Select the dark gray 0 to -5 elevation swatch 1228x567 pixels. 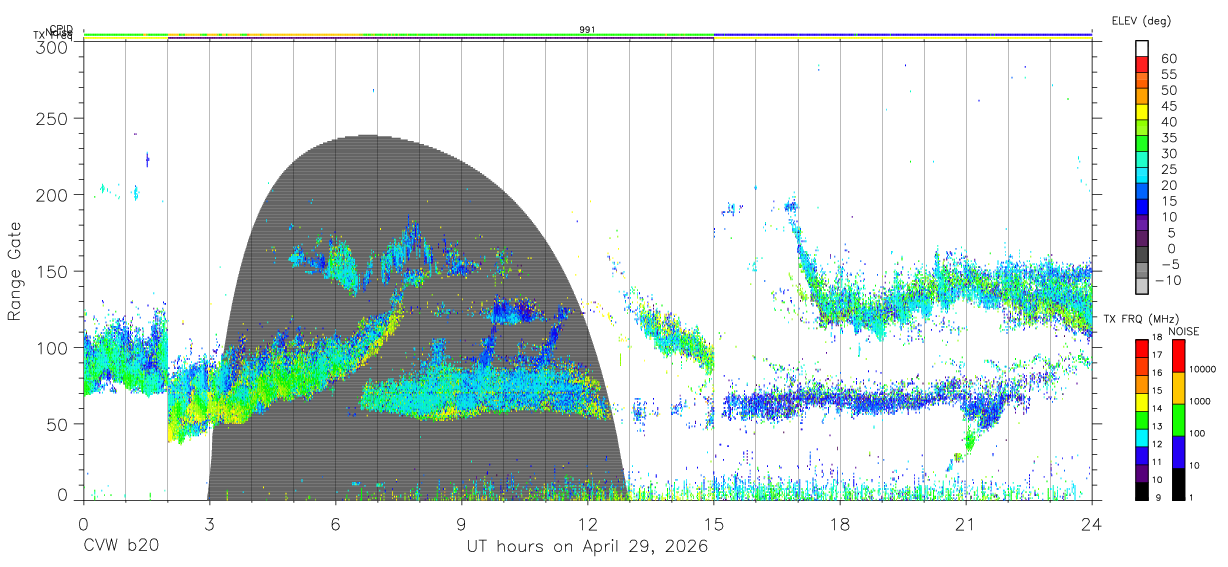[1142, 255]
